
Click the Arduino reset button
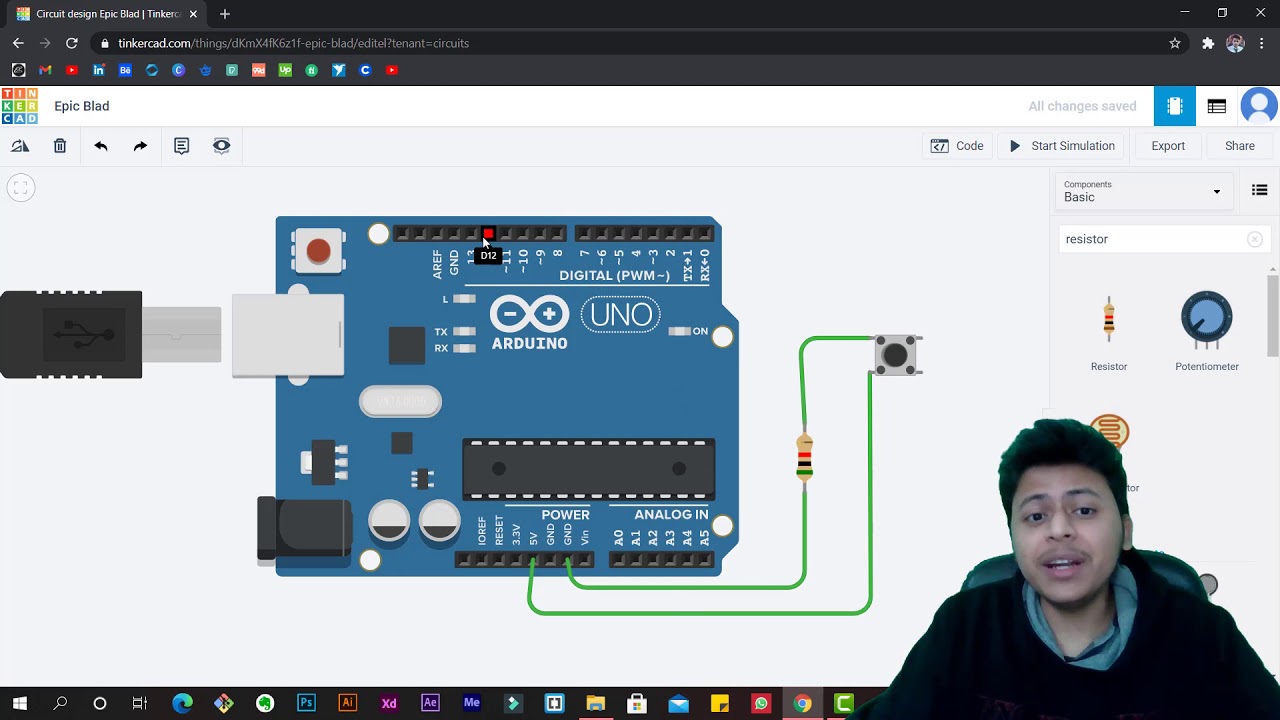click(318, 250)
